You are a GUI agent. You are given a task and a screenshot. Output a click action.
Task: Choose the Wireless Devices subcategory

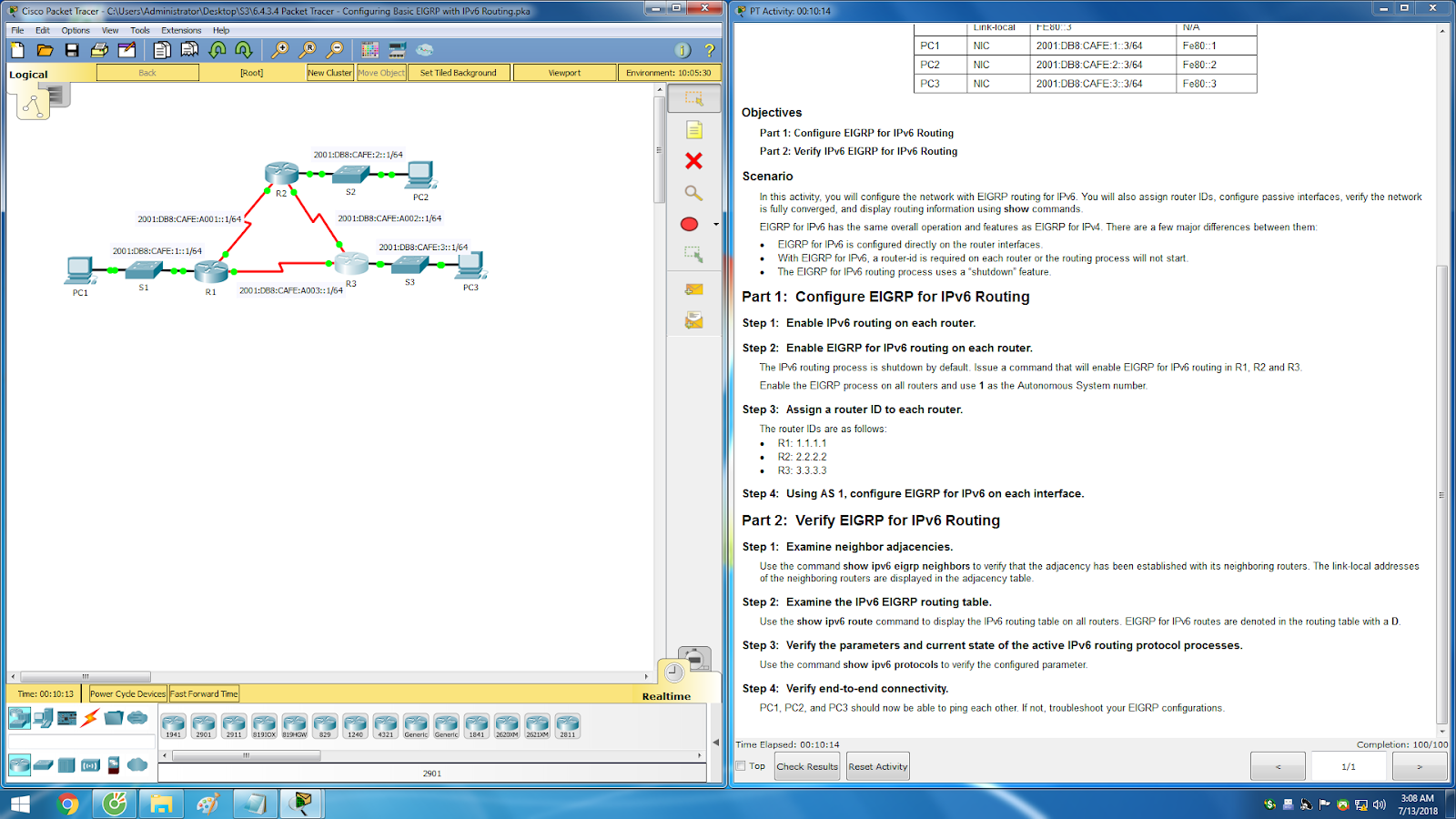(90, 765)
